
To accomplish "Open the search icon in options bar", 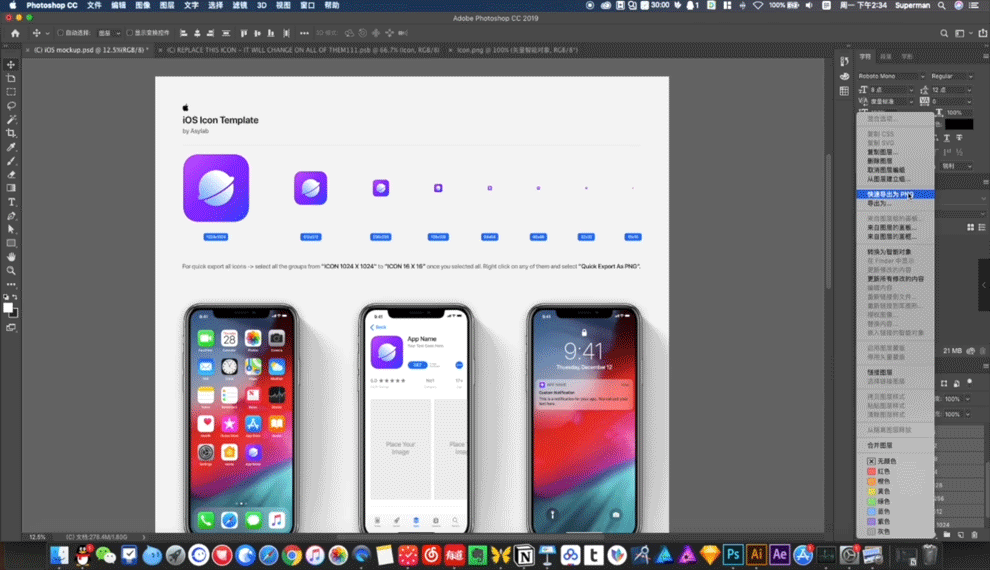I will (944, 33).
